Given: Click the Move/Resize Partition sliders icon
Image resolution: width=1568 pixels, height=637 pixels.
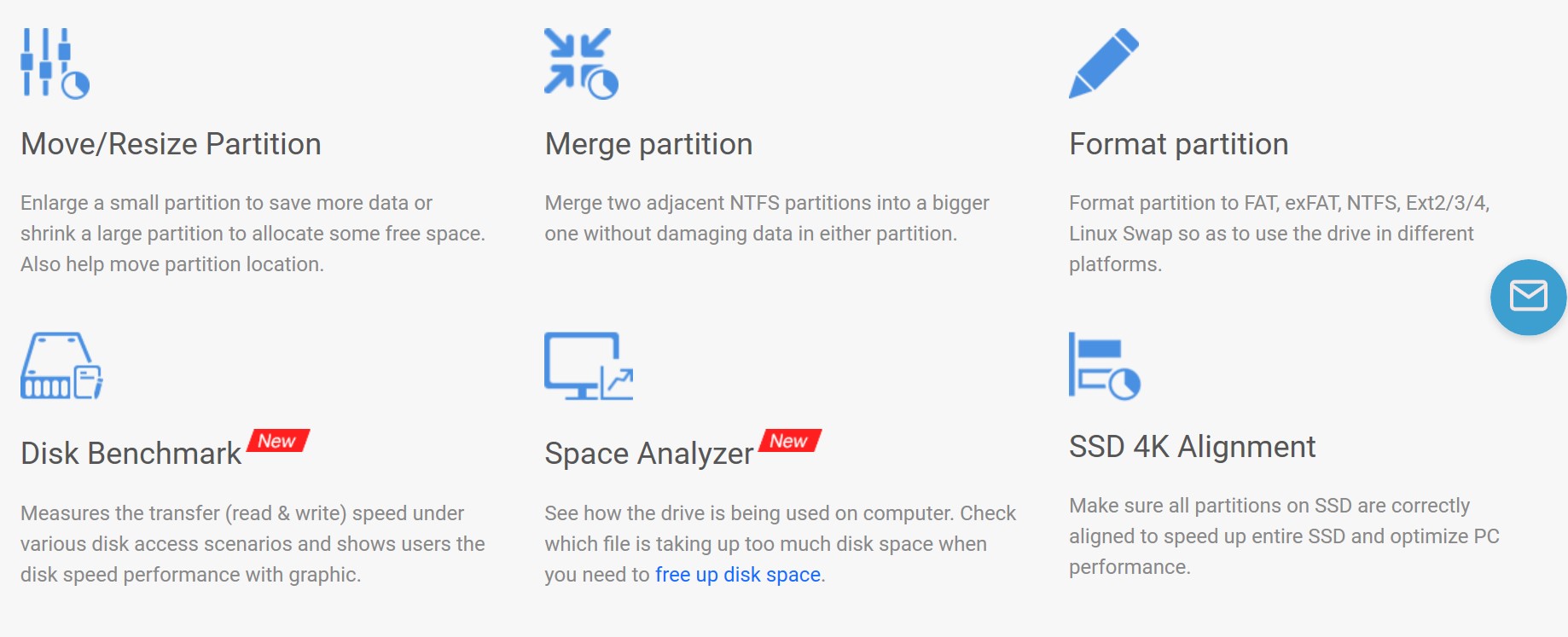Looking at the screenshot, I should click(55, 64).
